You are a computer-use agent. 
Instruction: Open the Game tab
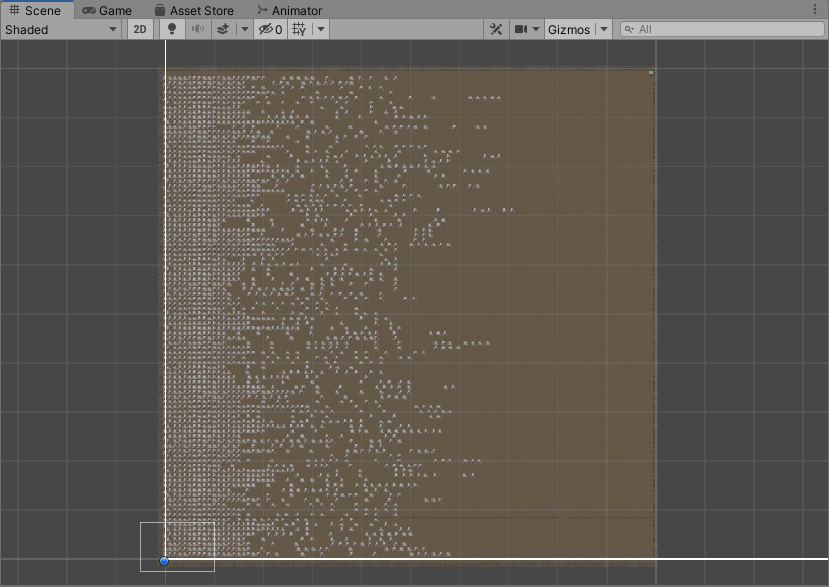click(x=107, y=10)
